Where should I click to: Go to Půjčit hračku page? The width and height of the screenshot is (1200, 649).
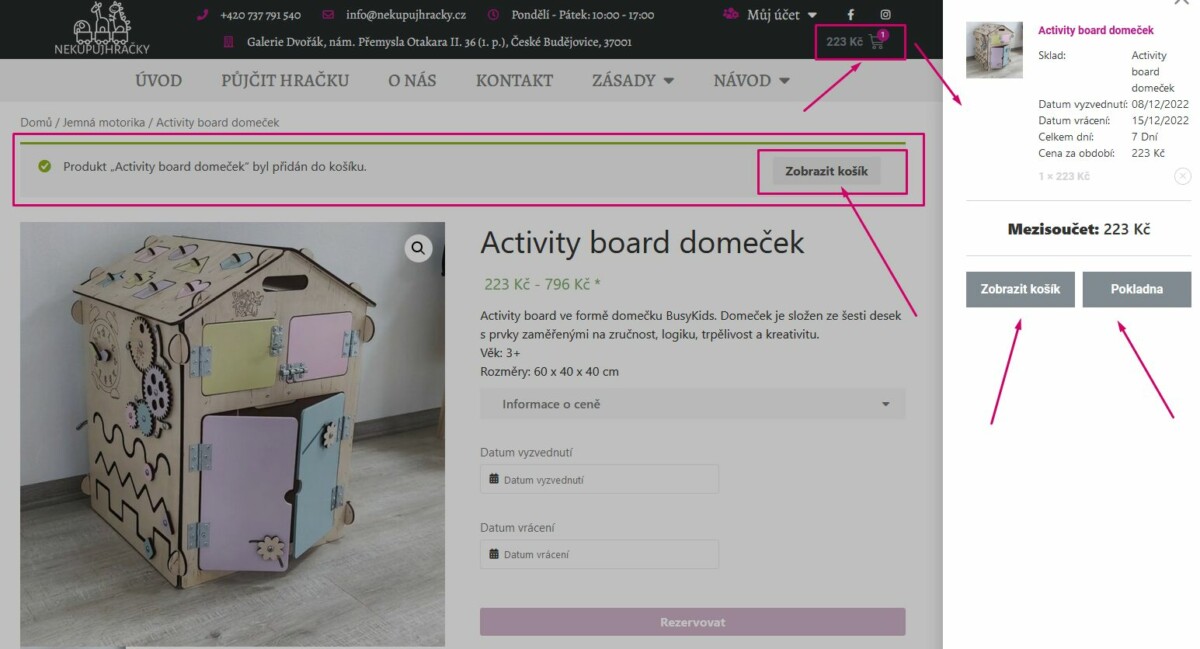285,81
